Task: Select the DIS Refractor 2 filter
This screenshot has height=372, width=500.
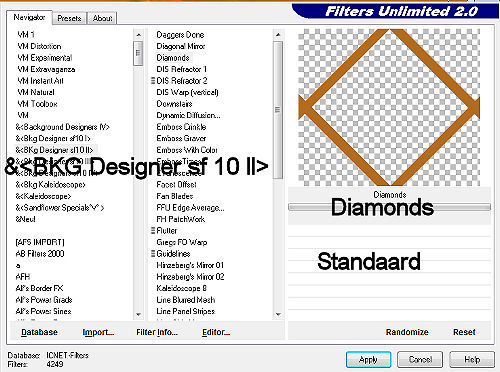Action: tap(182, 81)
